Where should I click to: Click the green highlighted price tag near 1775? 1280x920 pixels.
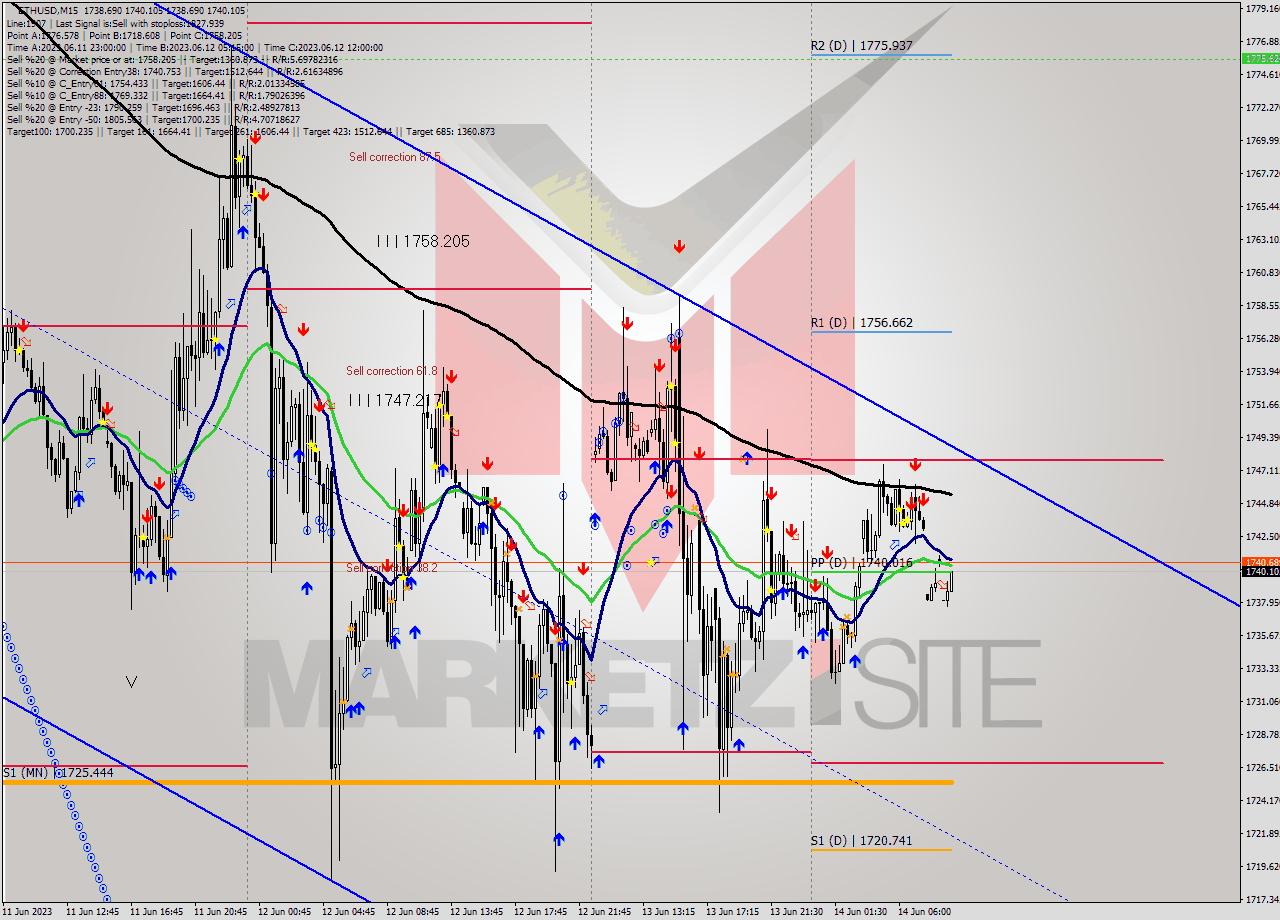pyautogui.click(x=1260, y=58)
